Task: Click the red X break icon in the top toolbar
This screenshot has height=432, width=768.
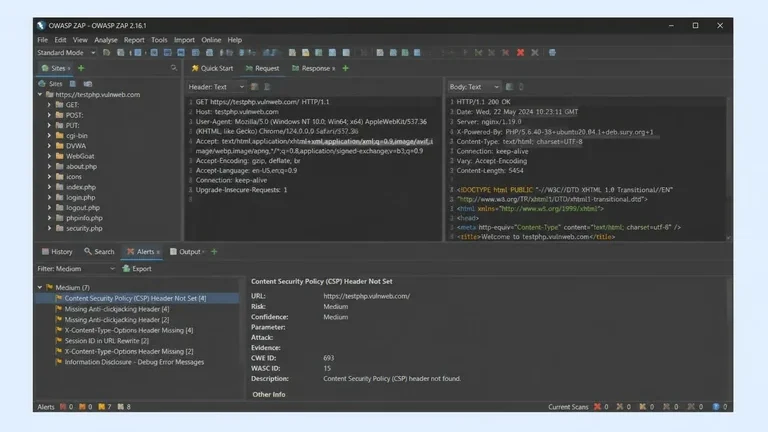Action: (x=520, y=52)
